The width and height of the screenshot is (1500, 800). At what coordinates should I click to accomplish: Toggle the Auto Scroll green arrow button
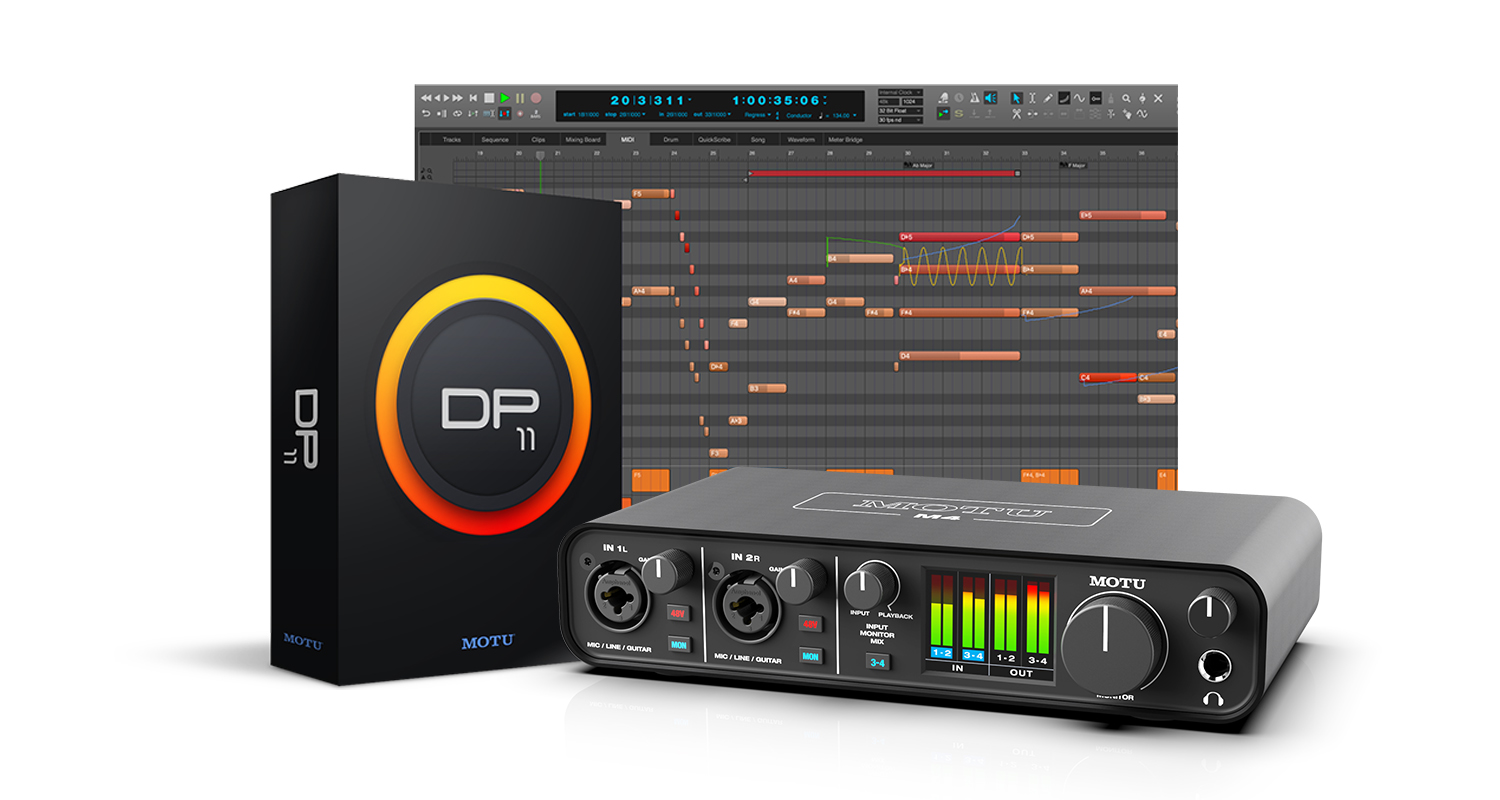pos(943,114)
